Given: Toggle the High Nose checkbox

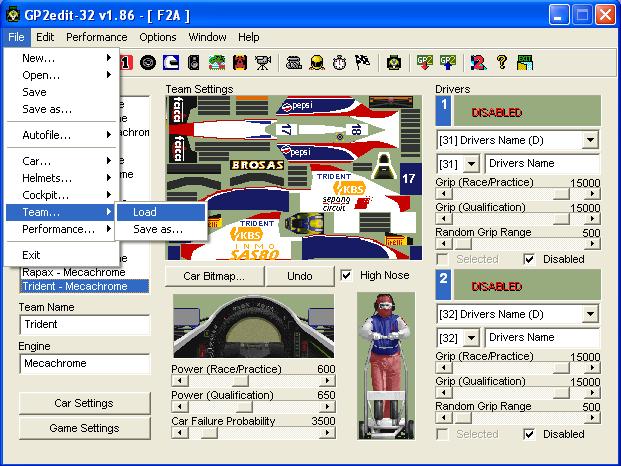Looking at the screenshot, I should (x=346, y=275).
